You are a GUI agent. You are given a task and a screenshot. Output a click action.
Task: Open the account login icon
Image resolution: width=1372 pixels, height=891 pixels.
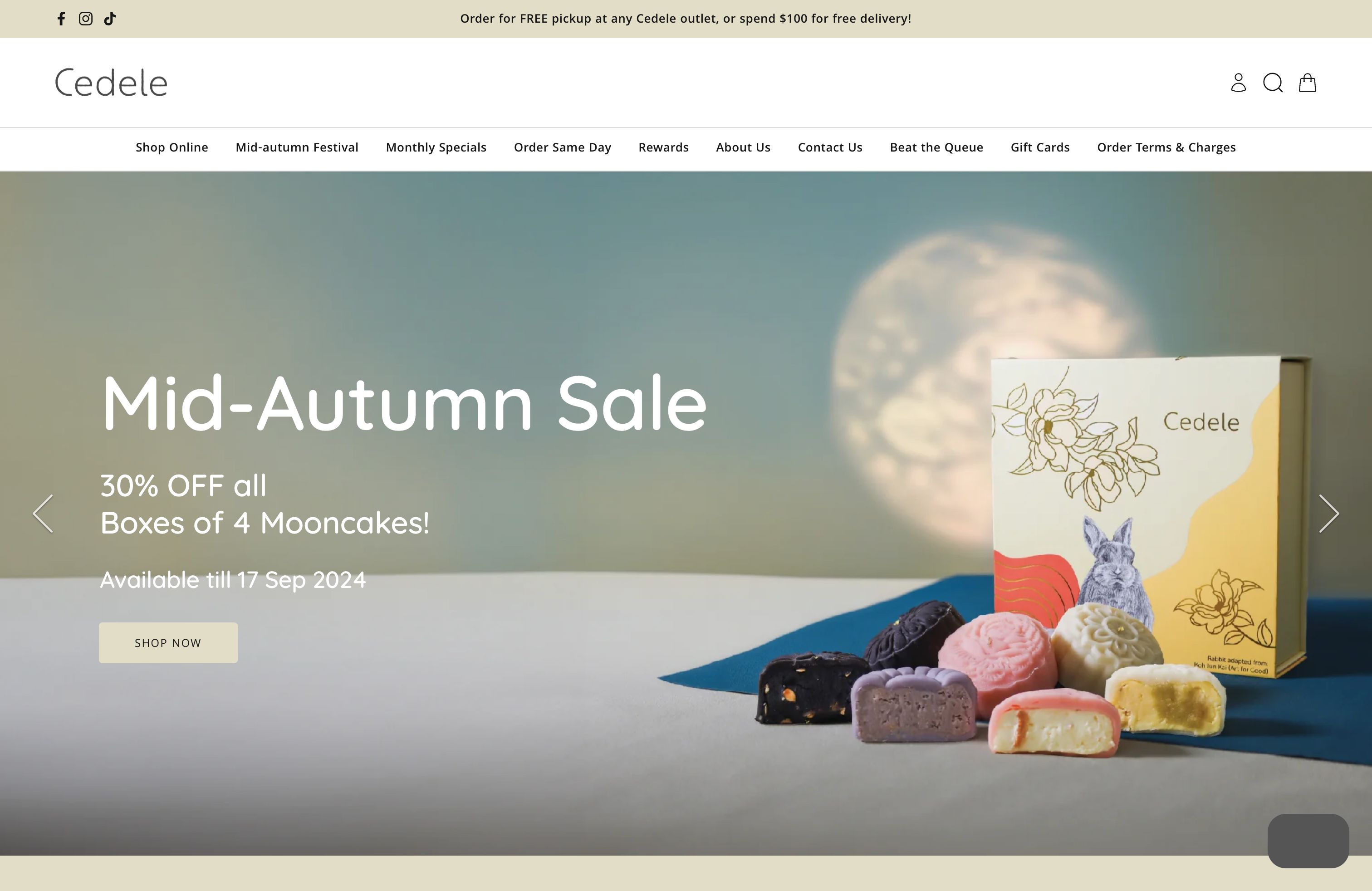1238,83
